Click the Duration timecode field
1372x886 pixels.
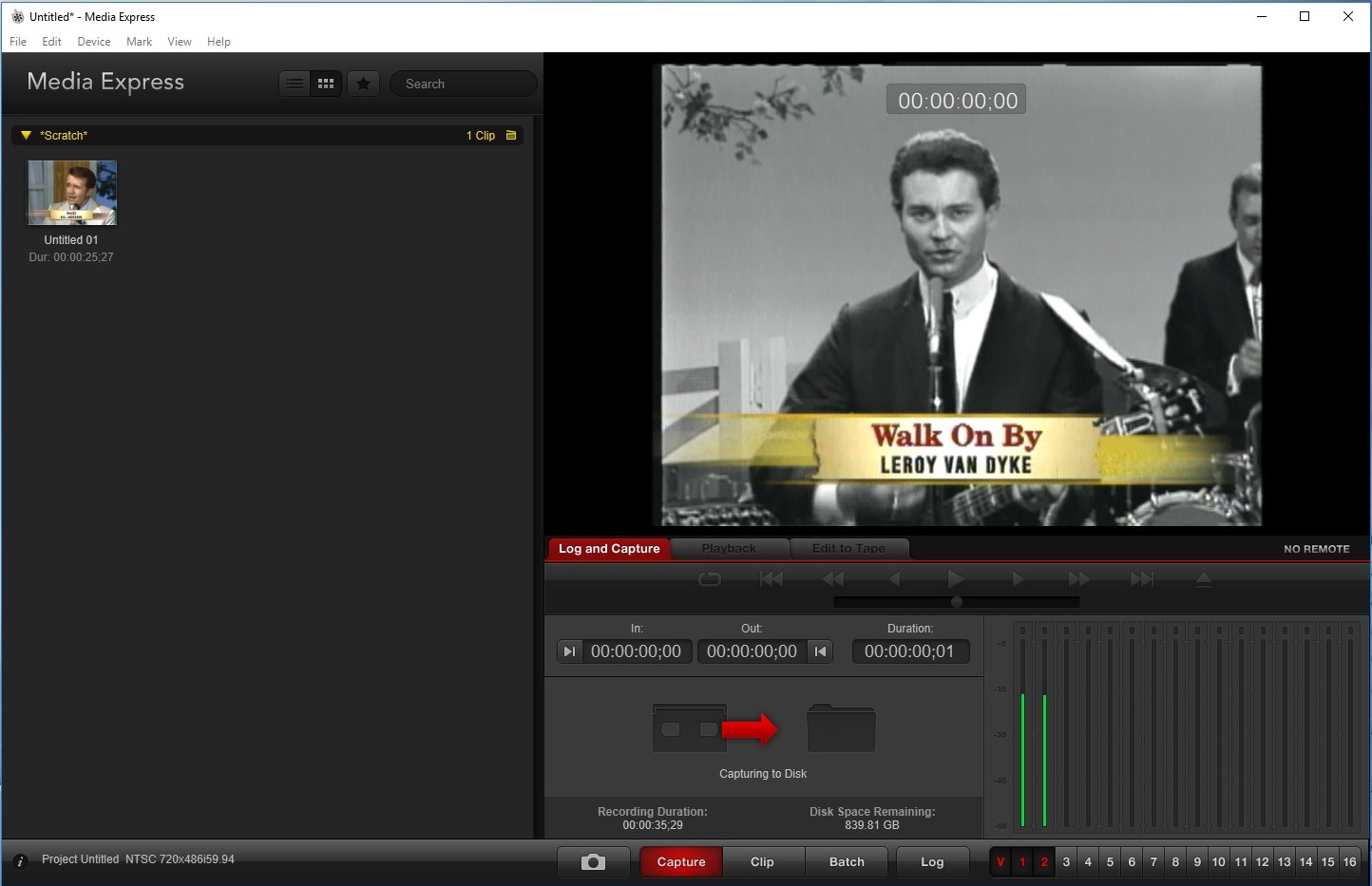910,651
